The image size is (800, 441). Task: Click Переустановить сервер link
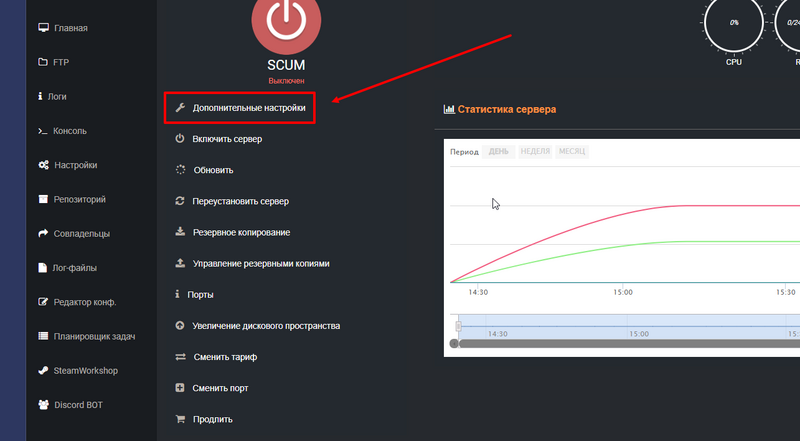pyautogui.click(x=240, y=201)
